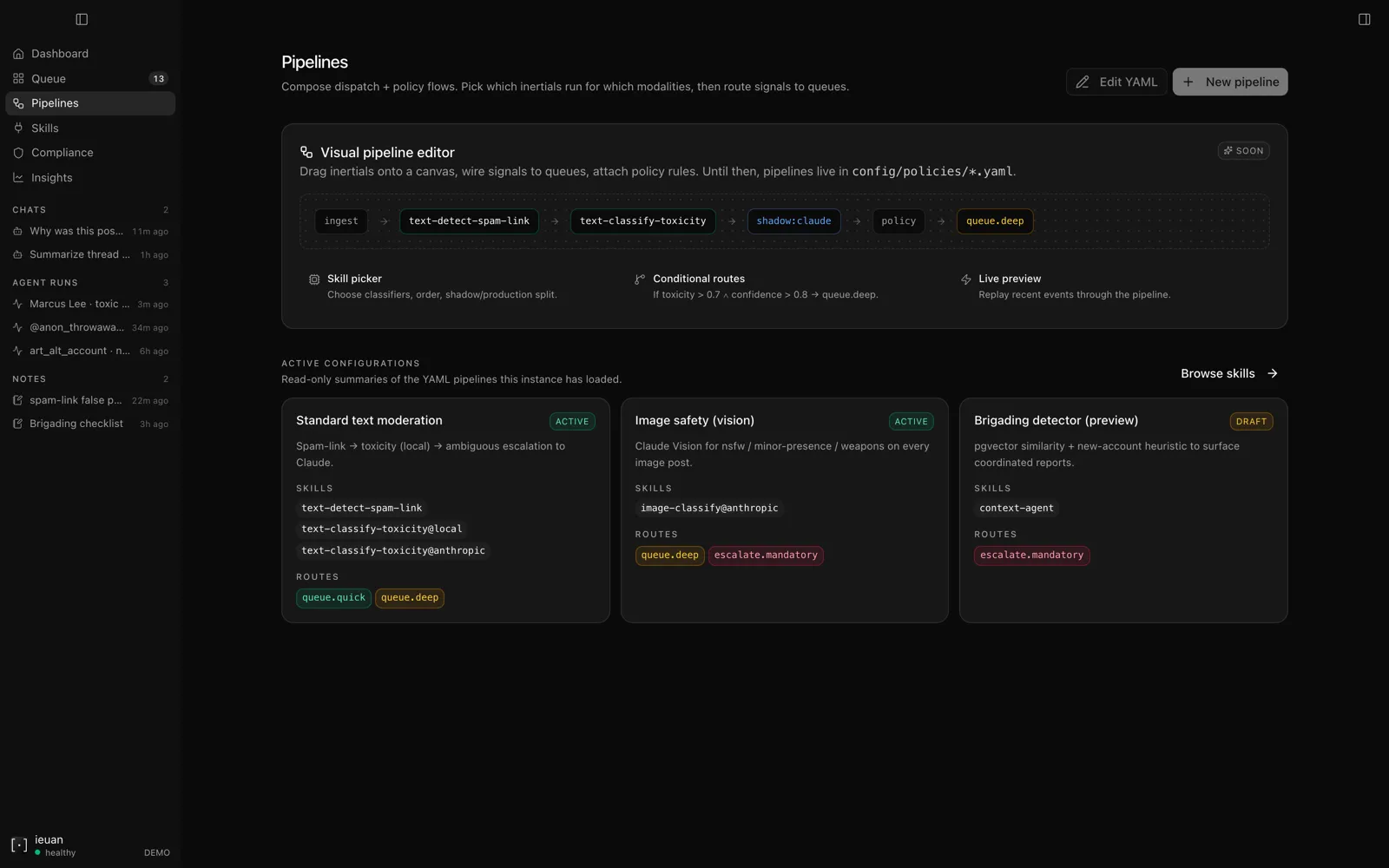
Task: Click the Queue count badge 13
Action: (158, 79)
